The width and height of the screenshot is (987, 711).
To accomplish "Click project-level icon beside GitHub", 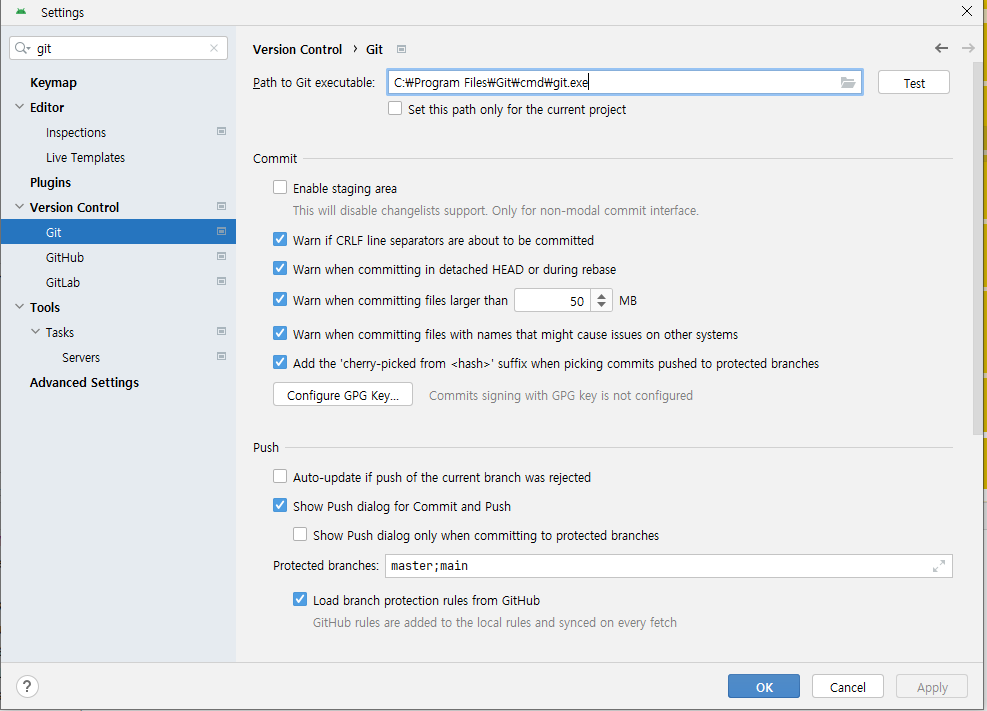I will 222,256.
